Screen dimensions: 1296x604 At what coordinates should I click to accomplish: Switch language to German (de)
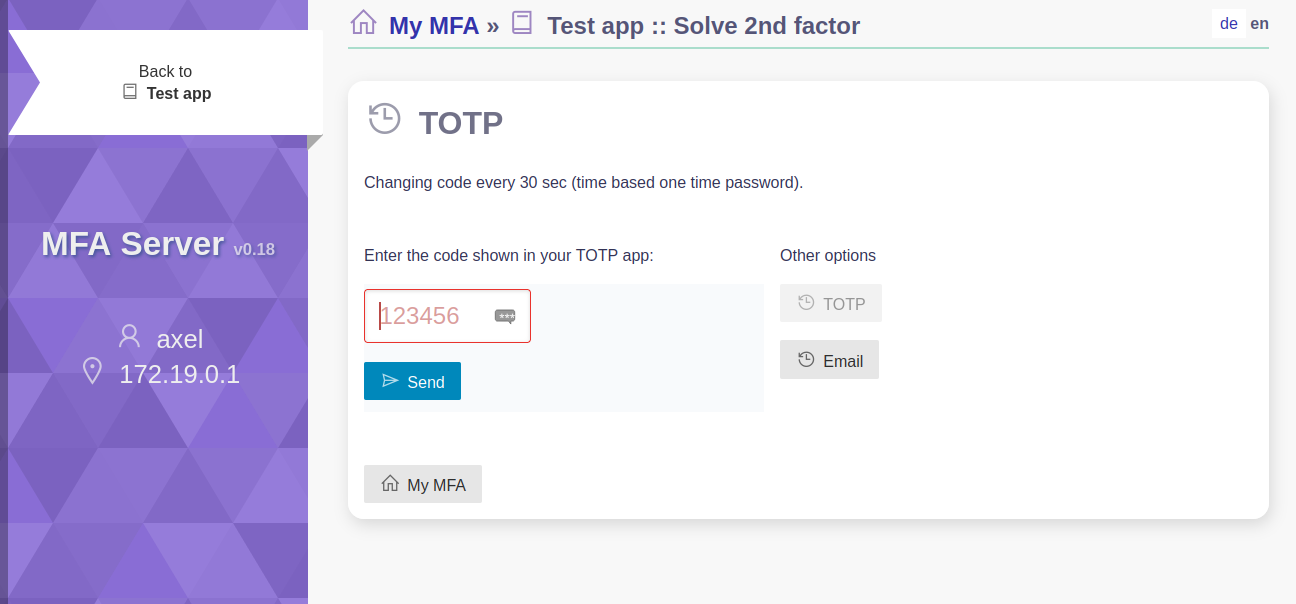pyautogui.click(x=1229, y=24)
